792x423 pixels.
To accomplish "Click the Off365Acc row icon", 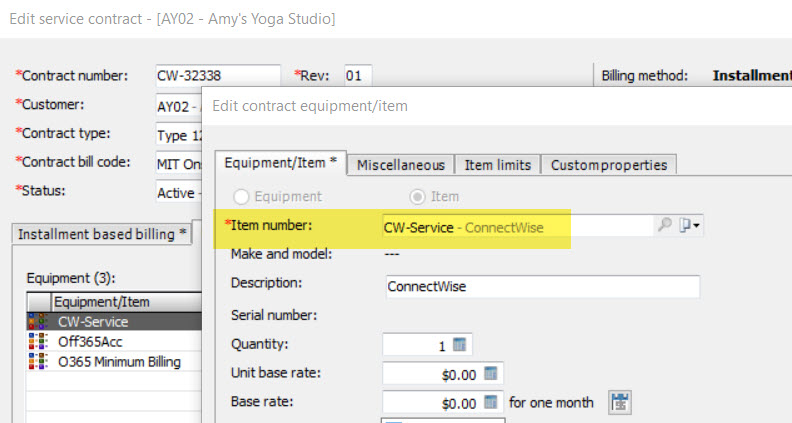I will tap(40, 342).
